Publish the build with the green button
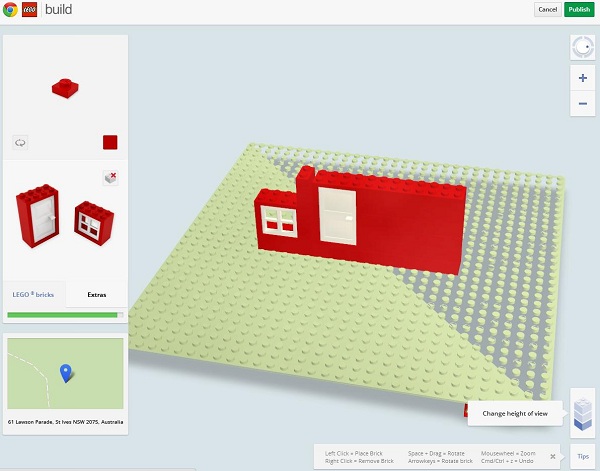Image resolution: width=600 pixels, height=471 pixels. [578, 9]
